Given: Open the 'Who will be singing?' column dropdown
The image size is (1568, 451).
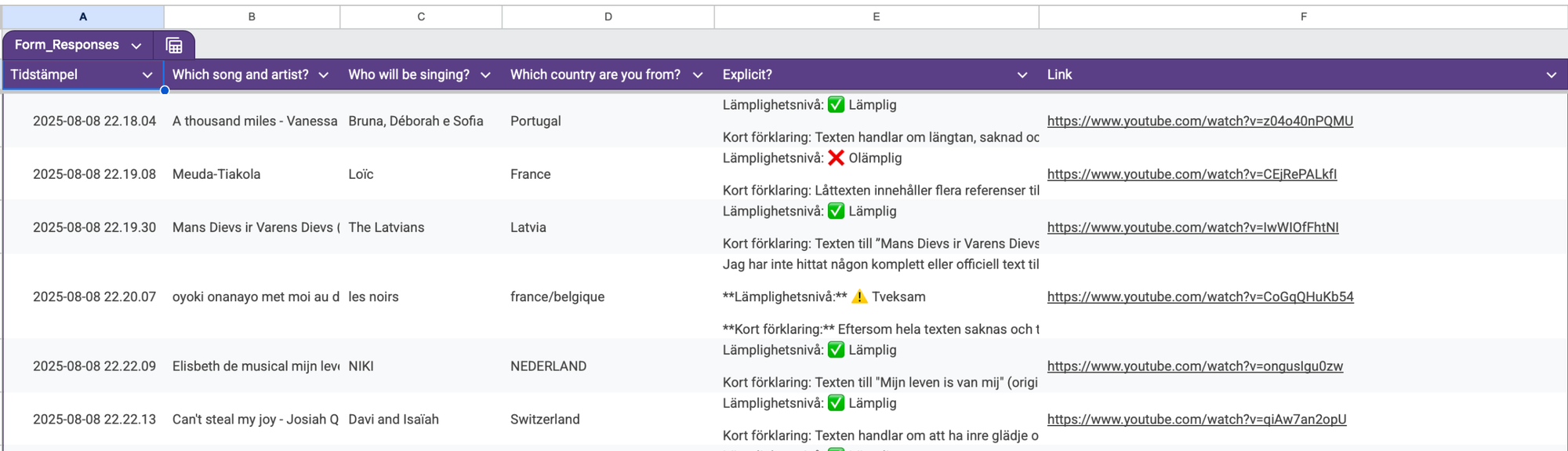Looking at the screenshot, I should pos(485,75).
